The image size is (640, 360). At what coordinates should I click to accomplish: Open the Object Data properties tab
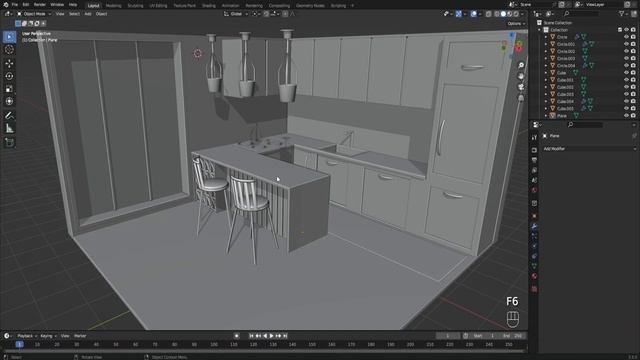click(534, 266)
